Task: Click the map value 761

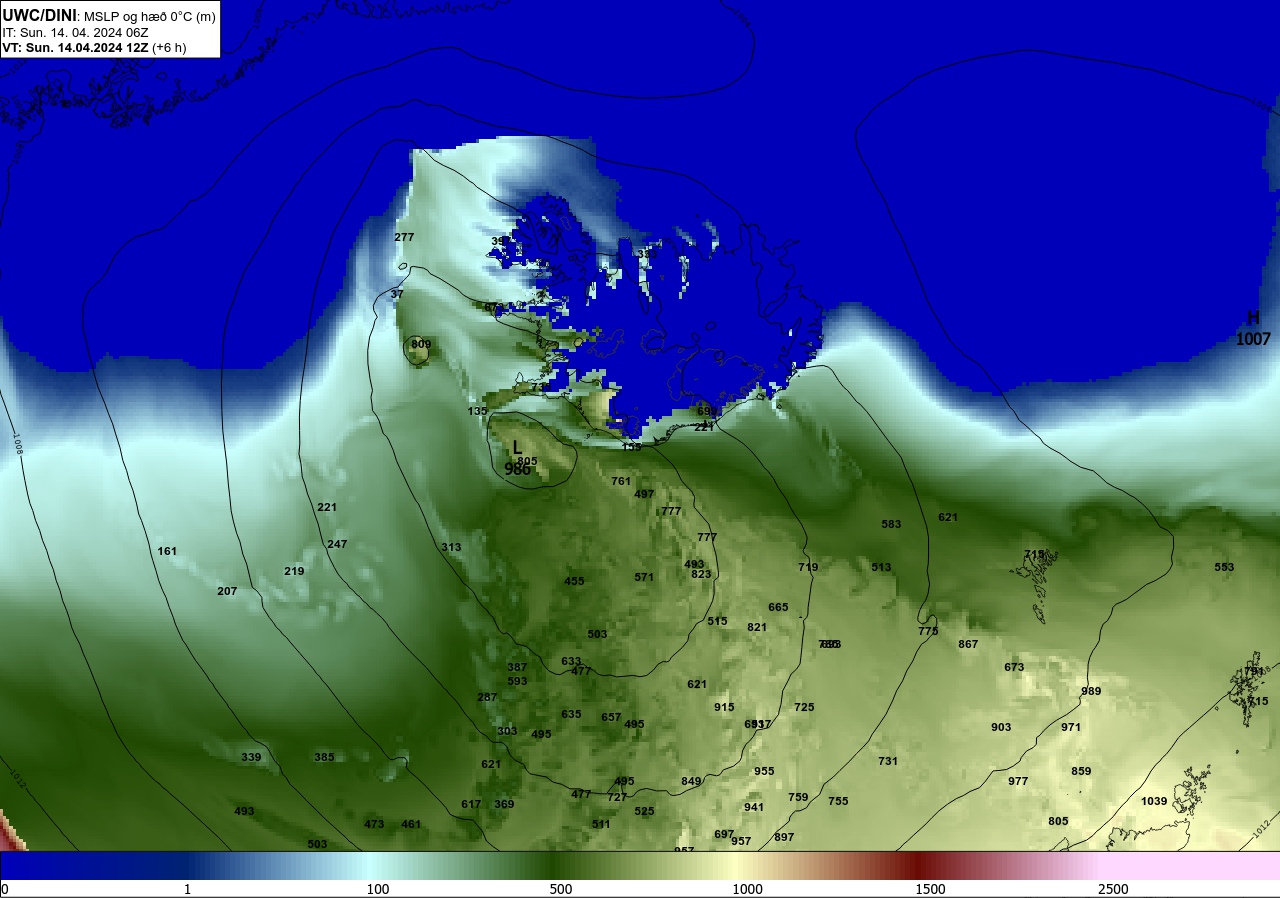Action: (x=621, y=481)
